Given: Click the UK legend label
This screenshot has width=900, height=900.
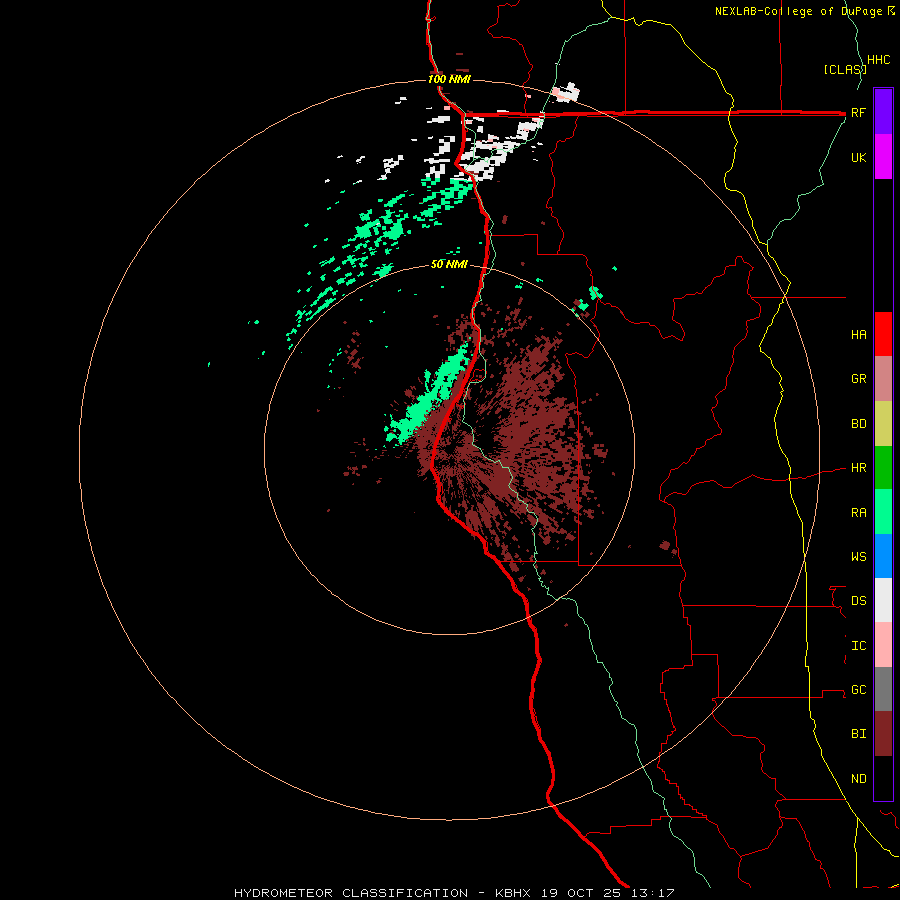Looking at the screenshot, I should [858, 157].
